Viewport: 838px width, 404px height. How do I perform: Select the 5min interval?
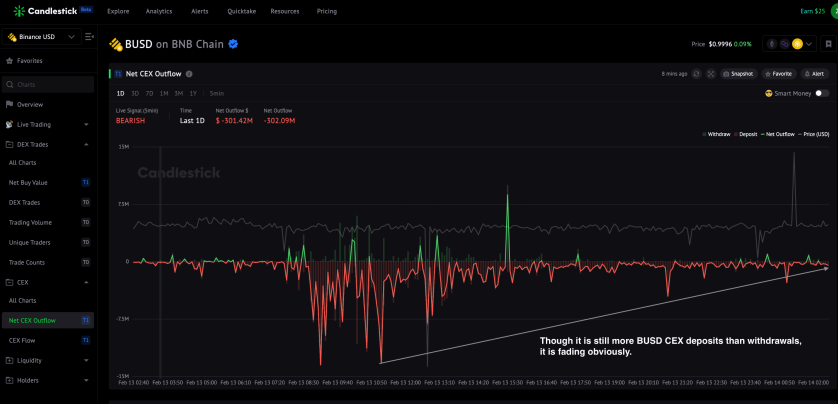[x=216, y=94]
